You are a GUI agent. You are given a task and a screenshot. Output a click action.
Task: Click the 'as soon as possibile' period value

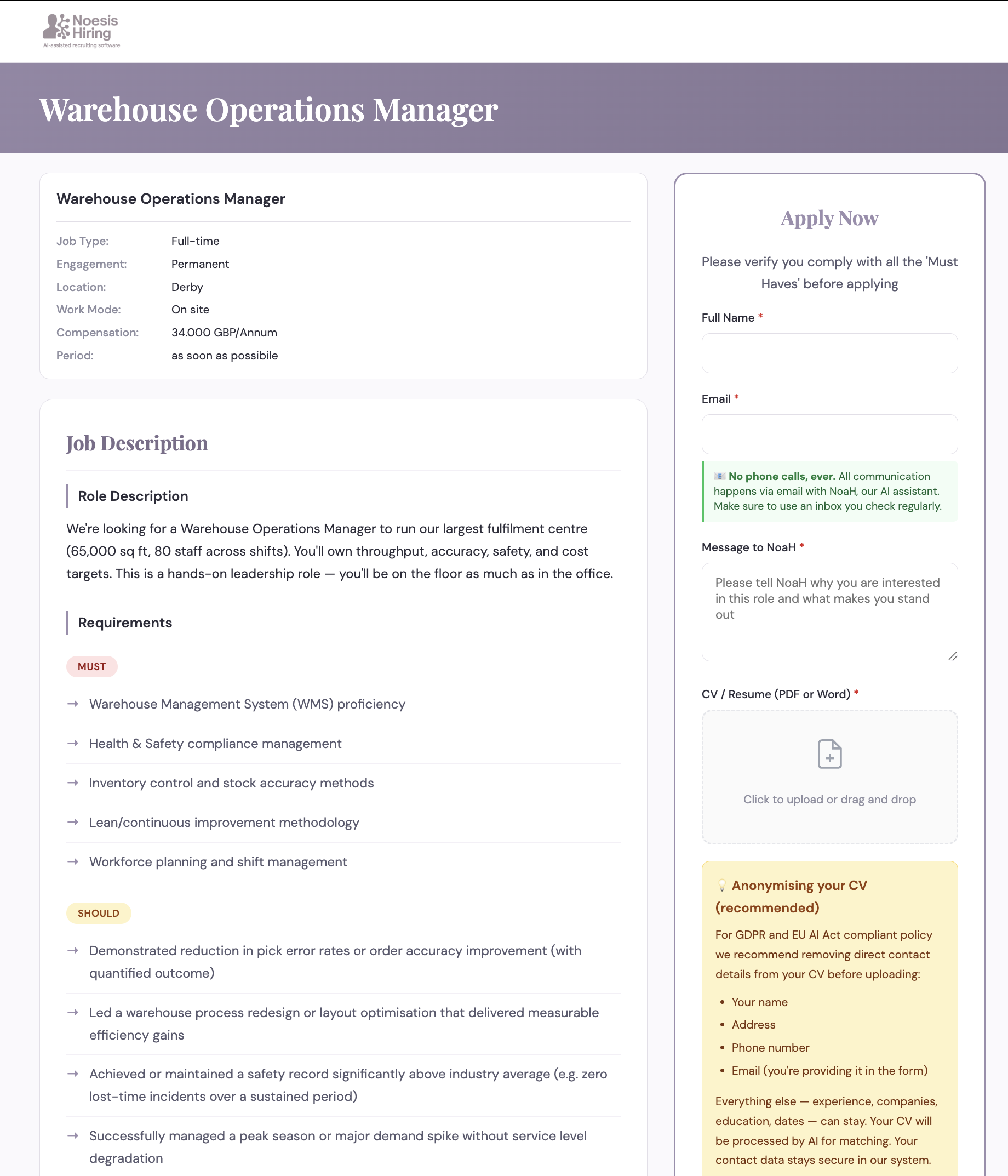click(x=225, y=355)
